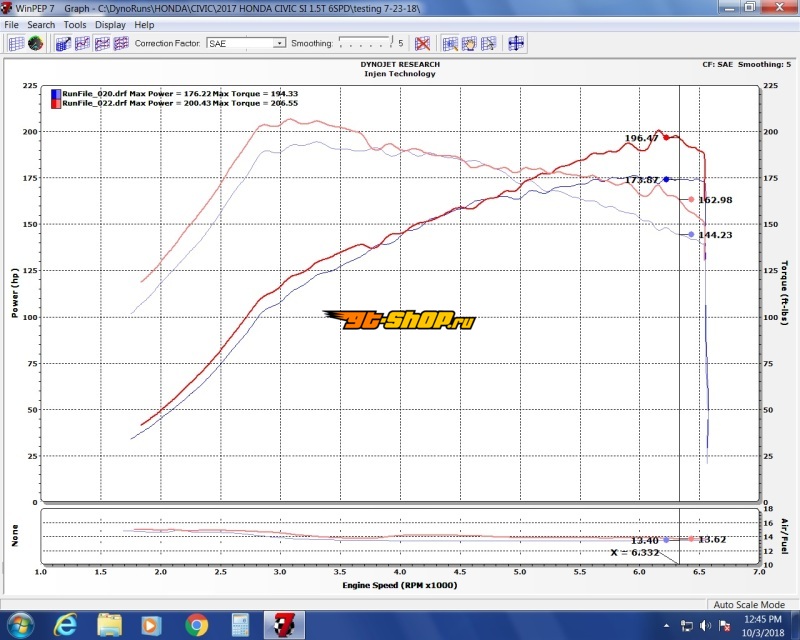Open the Display menu

tap(110, 24)
